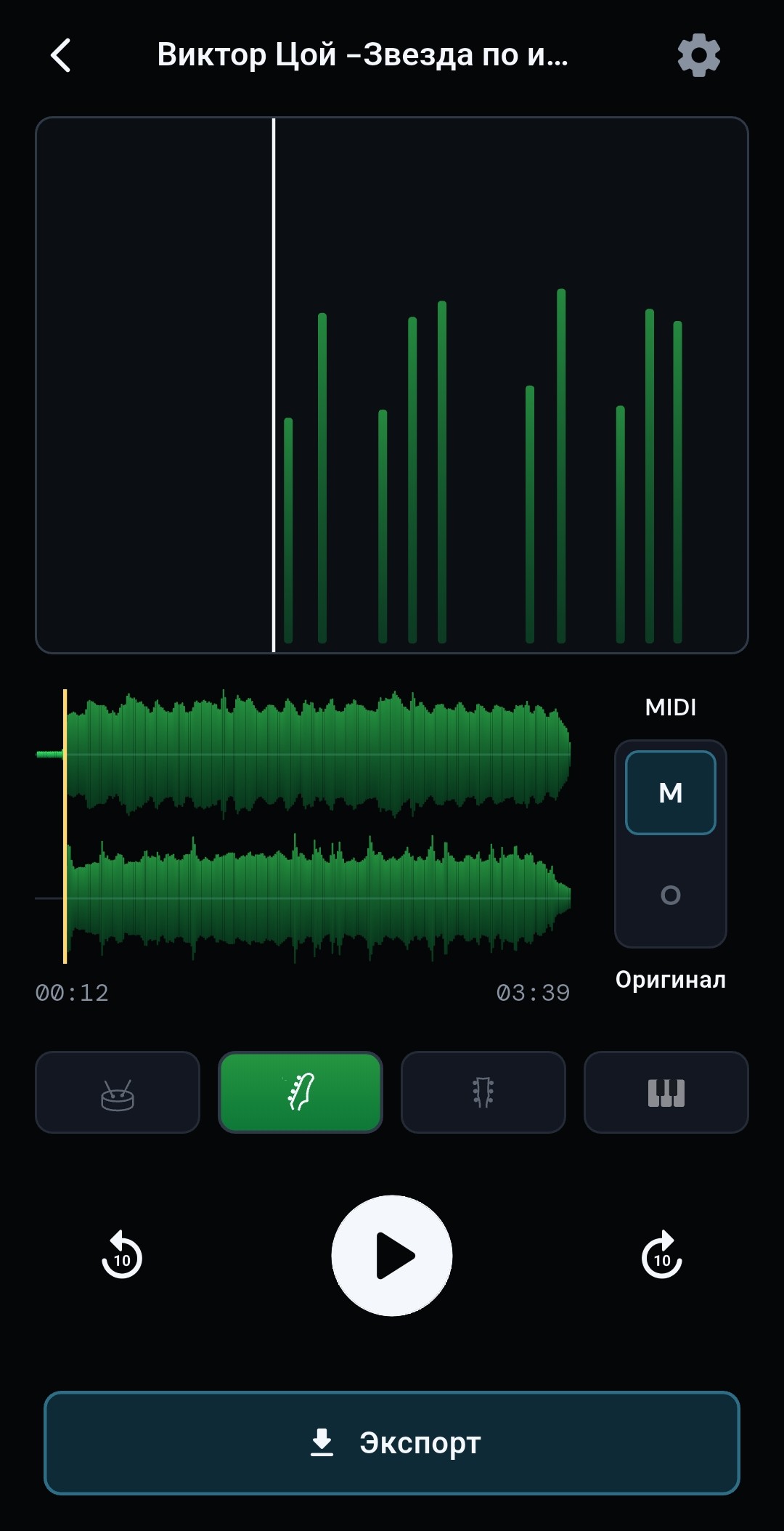Open settings via the gear icon

point(698,55)
